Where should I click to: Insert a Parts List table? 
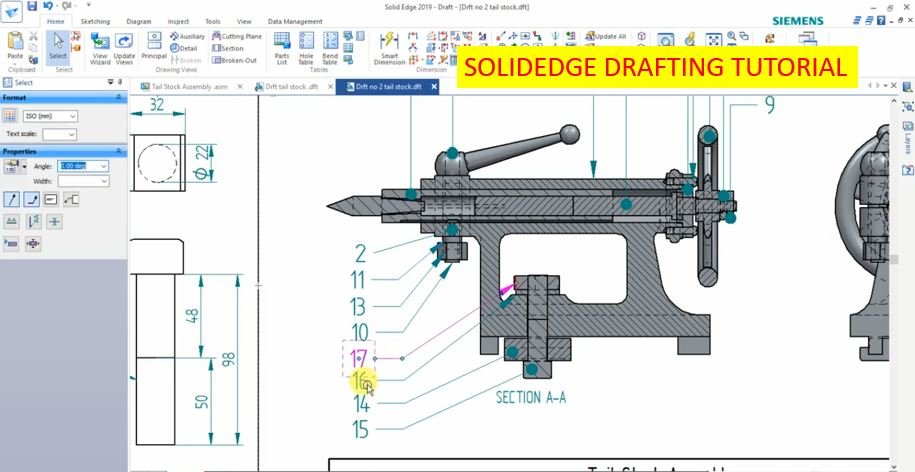(282, 47)
